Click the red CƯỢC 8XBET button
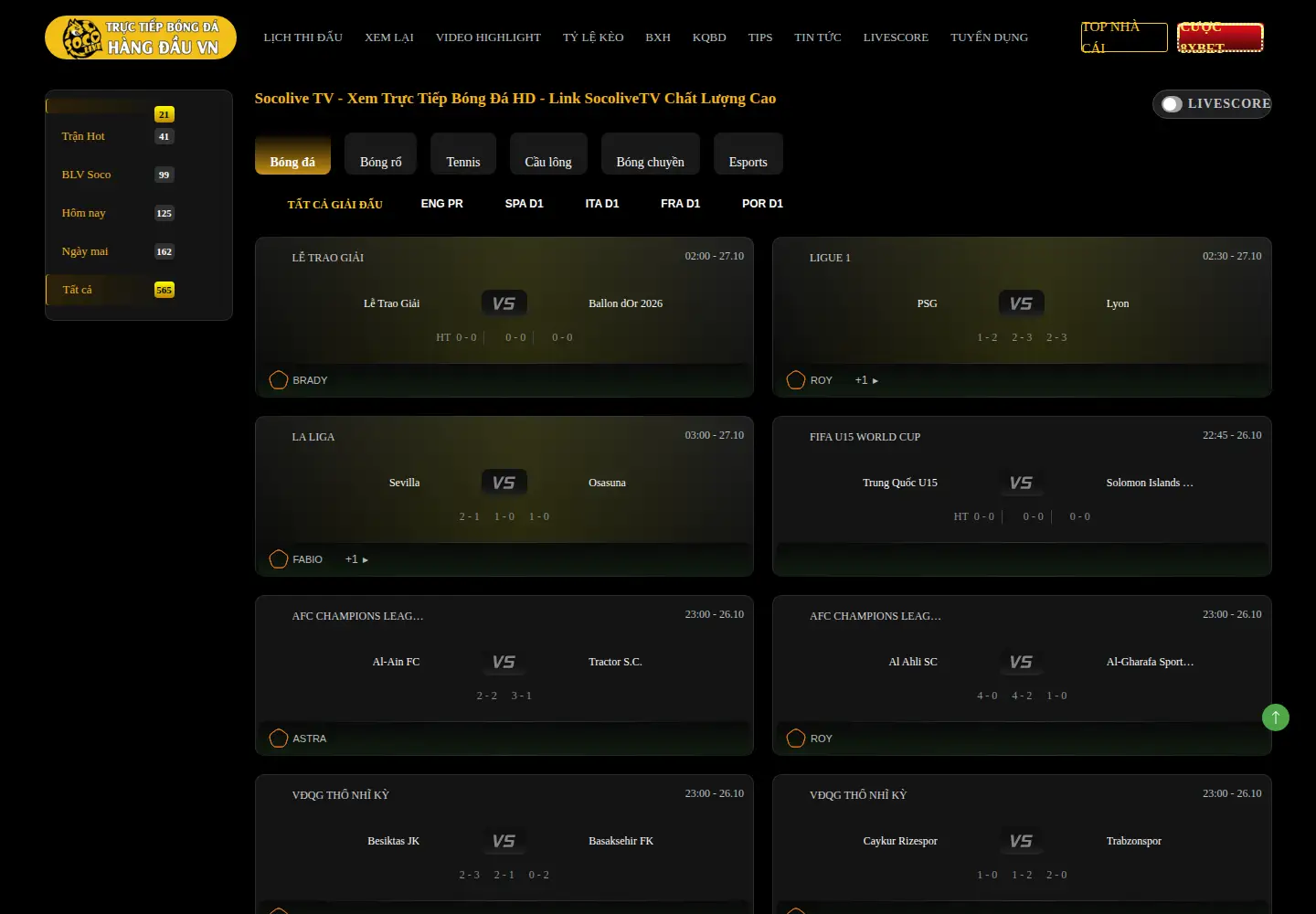Viewport: 1316px width, 914px height. point(1220,37)
